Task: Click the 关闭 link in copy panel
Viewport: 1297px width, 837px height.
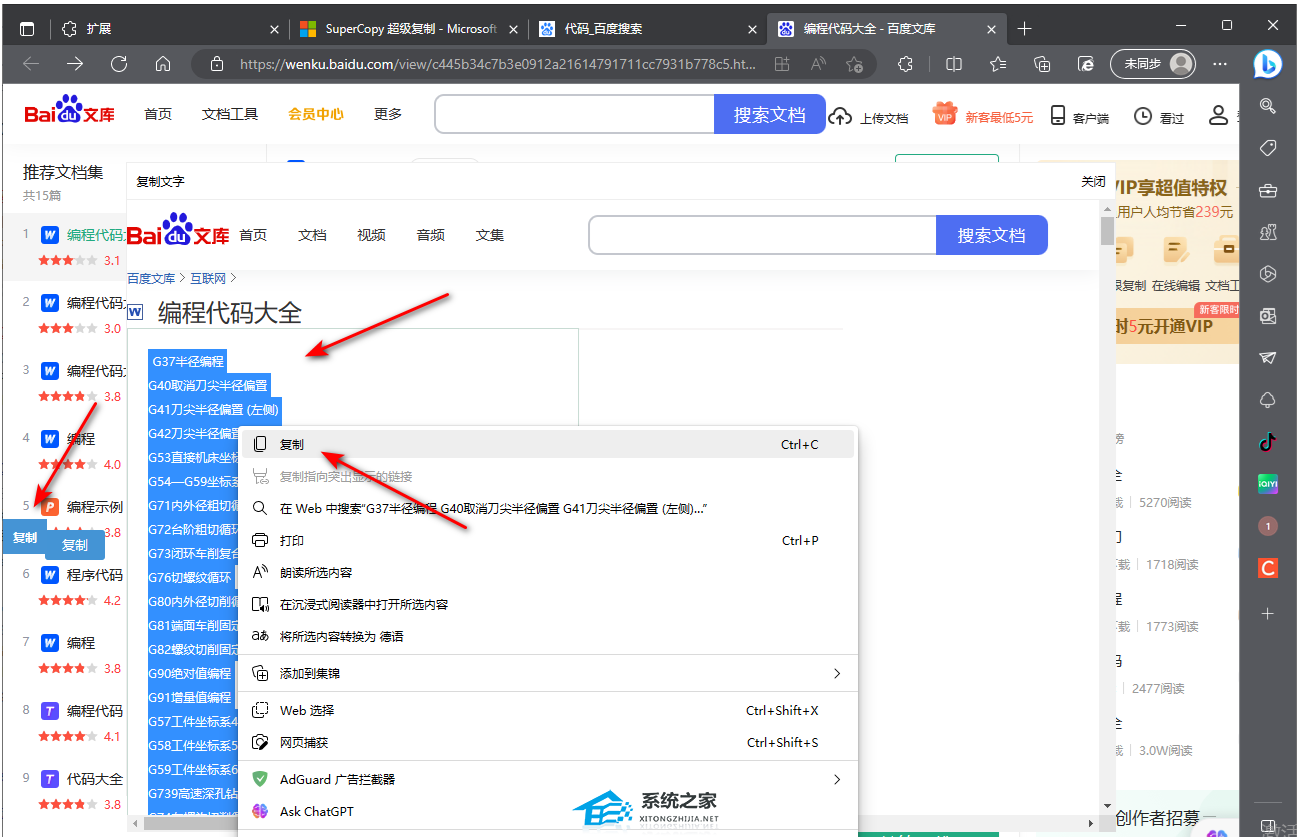Action: point(1092,181)
